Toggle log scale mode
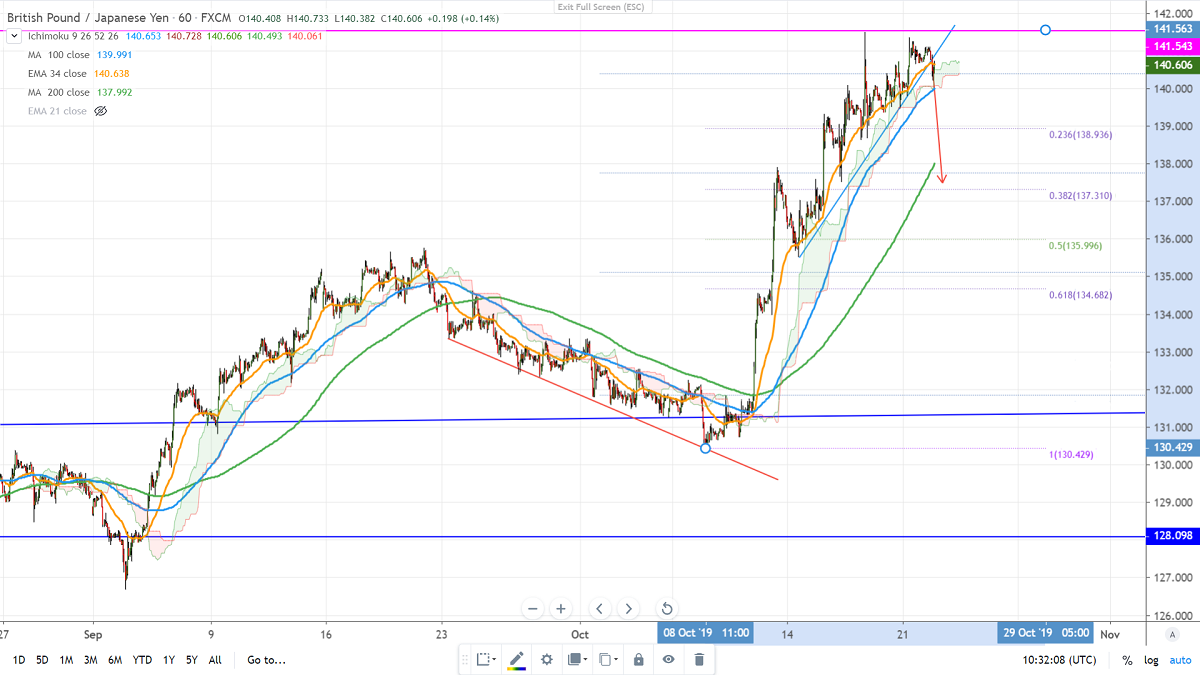The width and height of the screenshot is (1200, 675). tap(1151, 660)
